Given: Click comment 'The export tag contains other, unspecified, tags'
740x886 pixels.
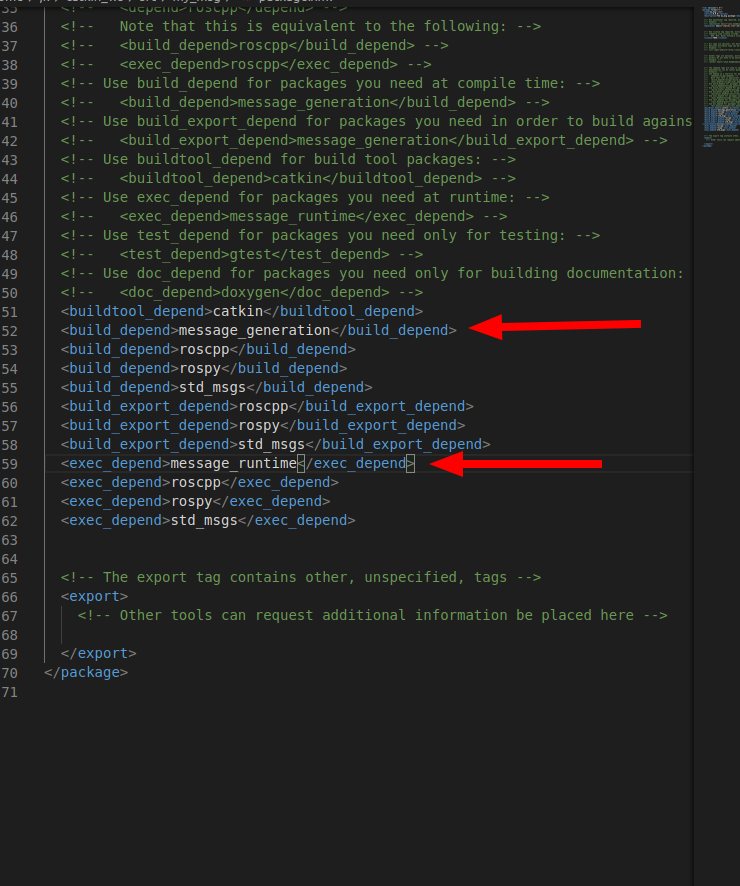Looking at the screenshot, I should coord(301,577).
